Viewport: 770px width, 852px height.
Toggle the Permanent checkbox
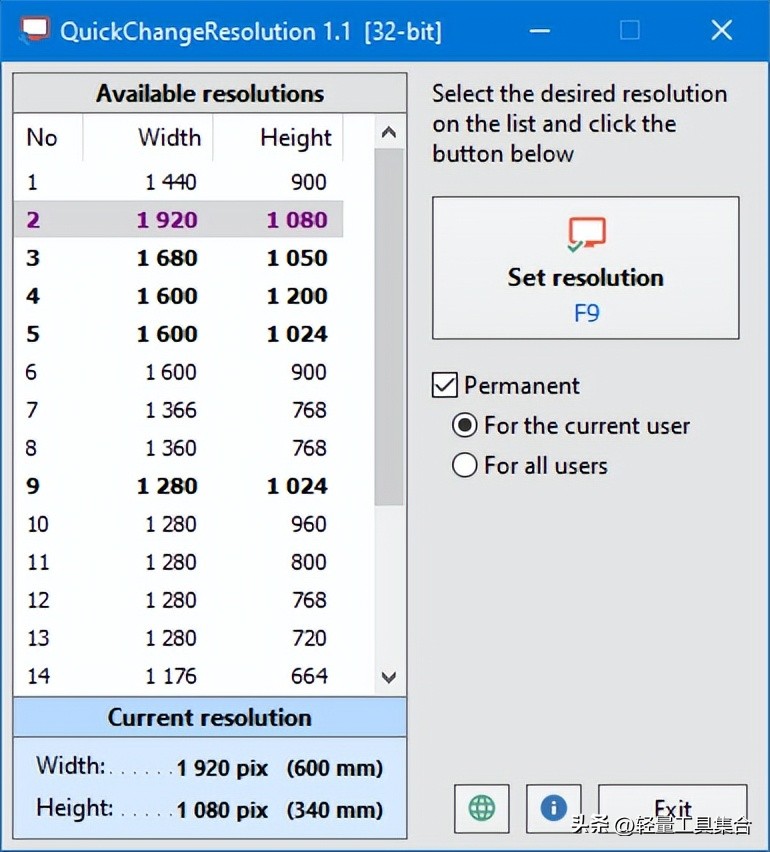(x=445, y=385)
